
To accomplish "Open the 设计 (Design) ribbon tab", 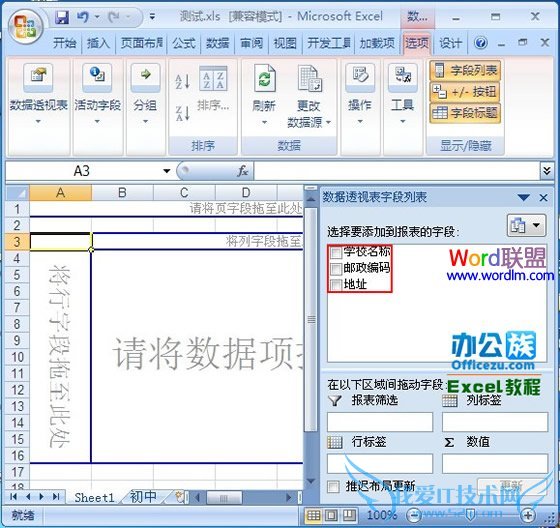I will coord(450,43).
